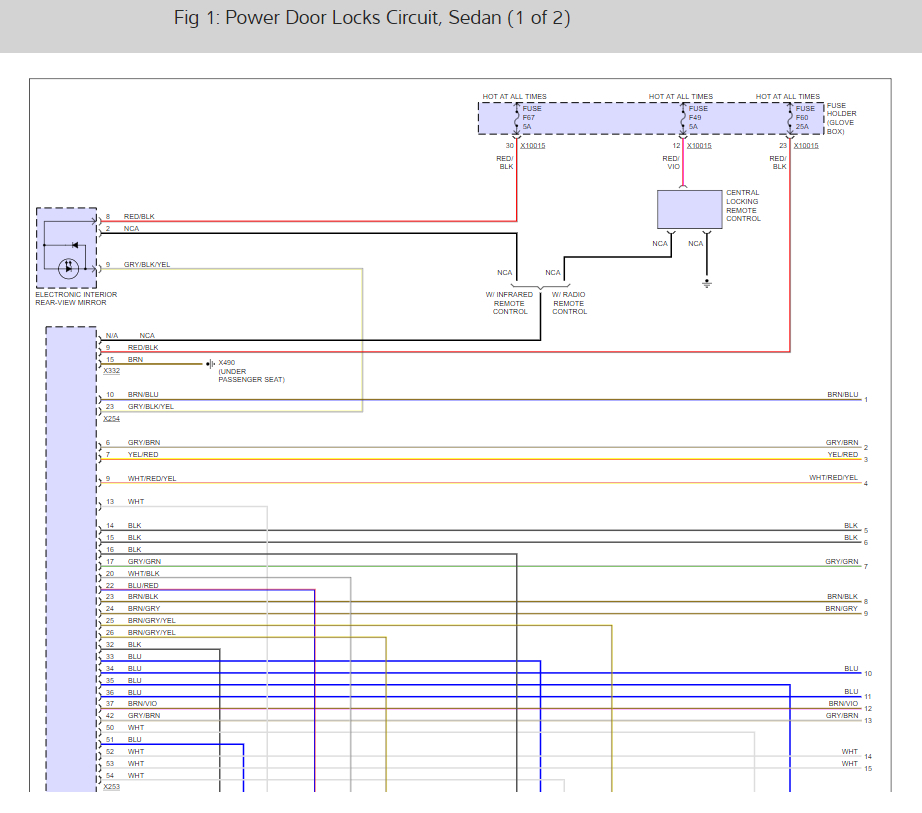Open the X10015 connector link at pin 12
The width and height of the screenshot is (922, 813).
[x=698, y=146]
